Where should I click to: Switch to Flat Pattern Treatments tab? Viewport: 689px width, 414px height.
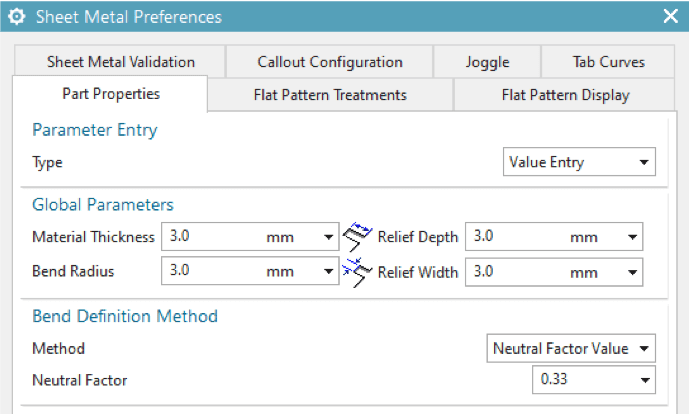329,95
